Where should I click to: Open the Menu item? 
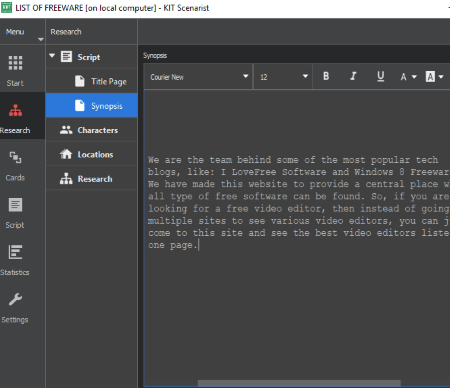[x=15, y=32]
